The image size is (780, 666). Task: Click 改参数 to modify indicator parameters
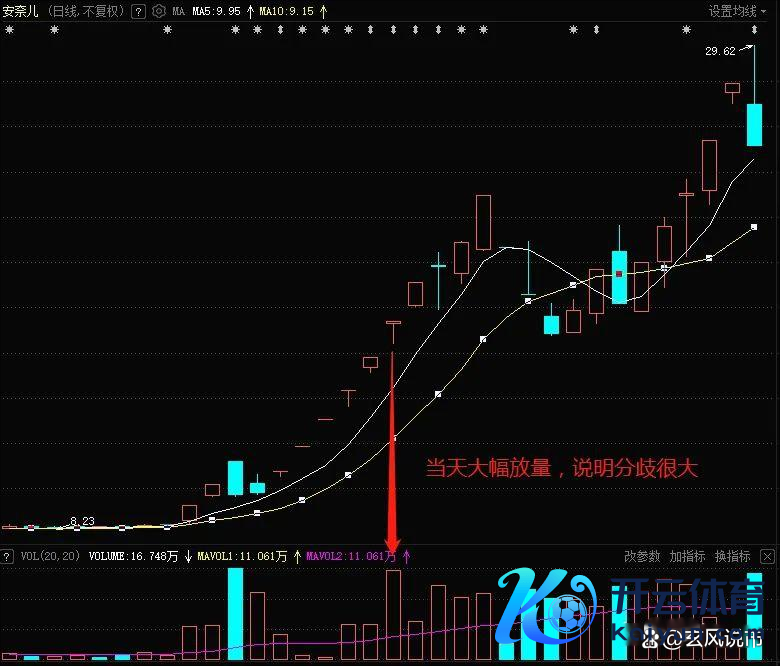(x=642, y=556)
